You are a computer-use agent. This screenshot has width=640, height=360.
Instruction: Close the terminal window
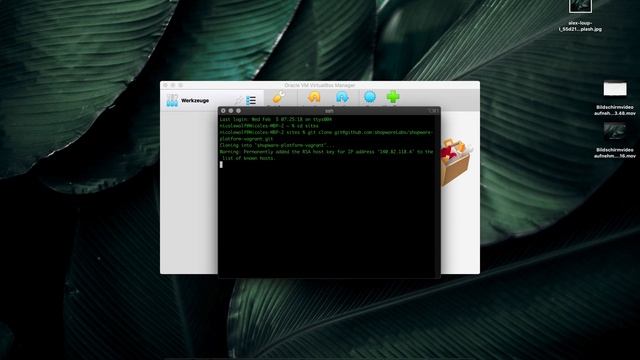[223, 111]
